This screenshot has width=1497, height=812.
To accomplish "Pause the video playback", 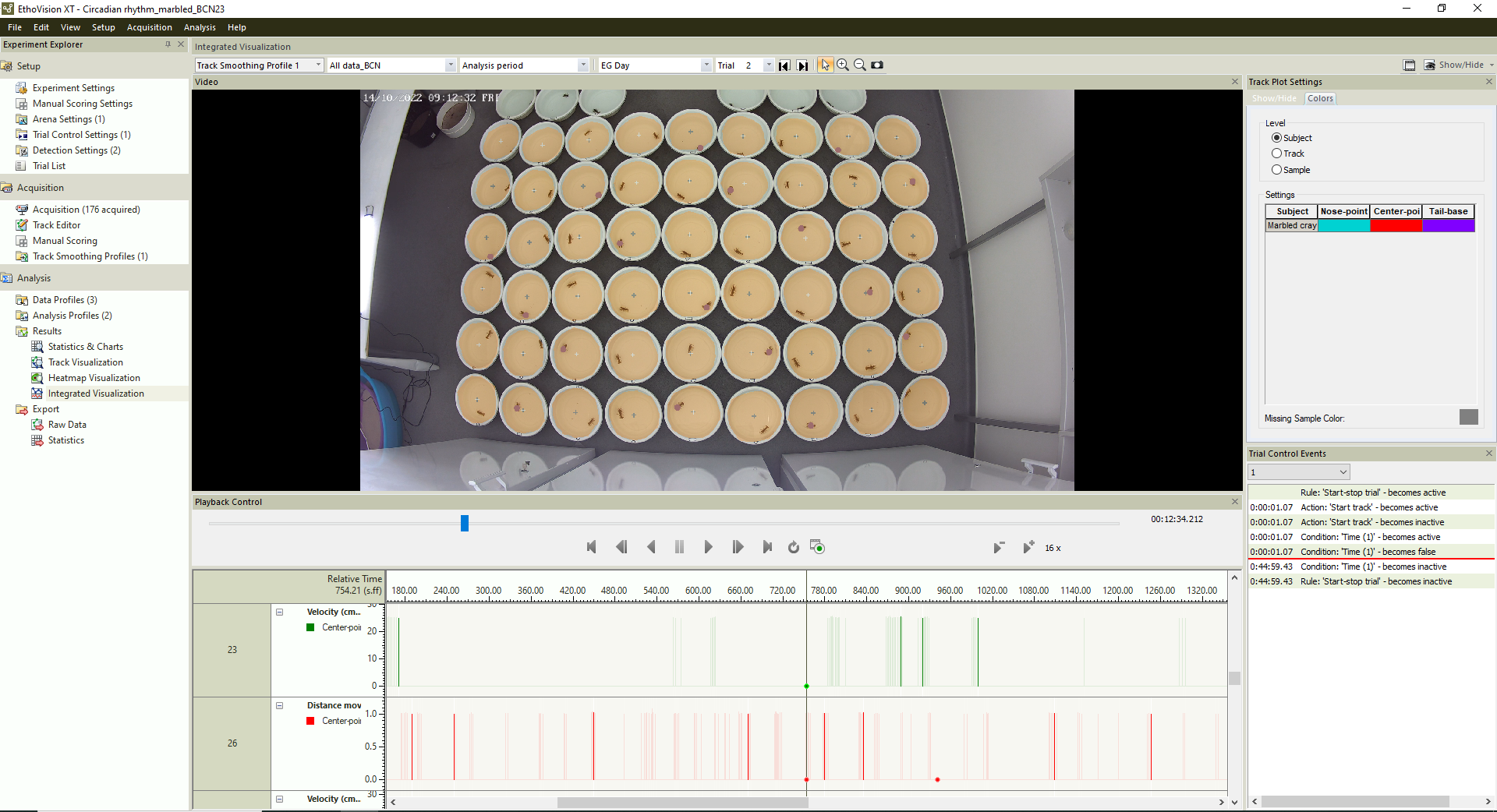I will [x=680, y=548].
